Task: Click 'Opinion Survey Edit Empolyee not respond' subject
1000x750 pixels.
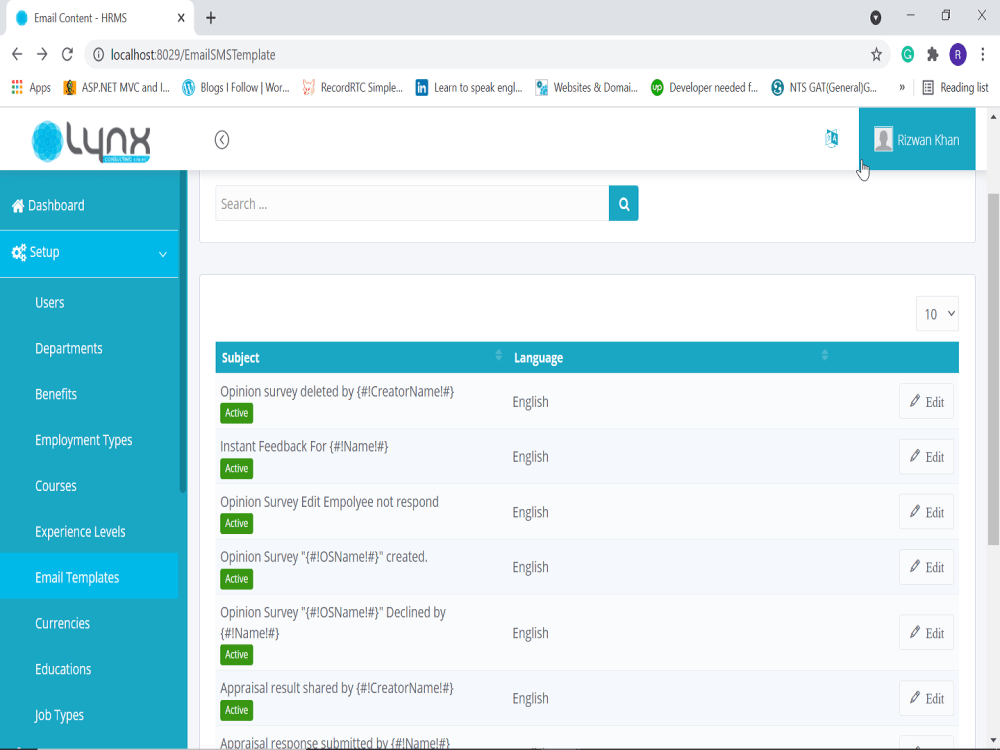Action: click(329, 502)
